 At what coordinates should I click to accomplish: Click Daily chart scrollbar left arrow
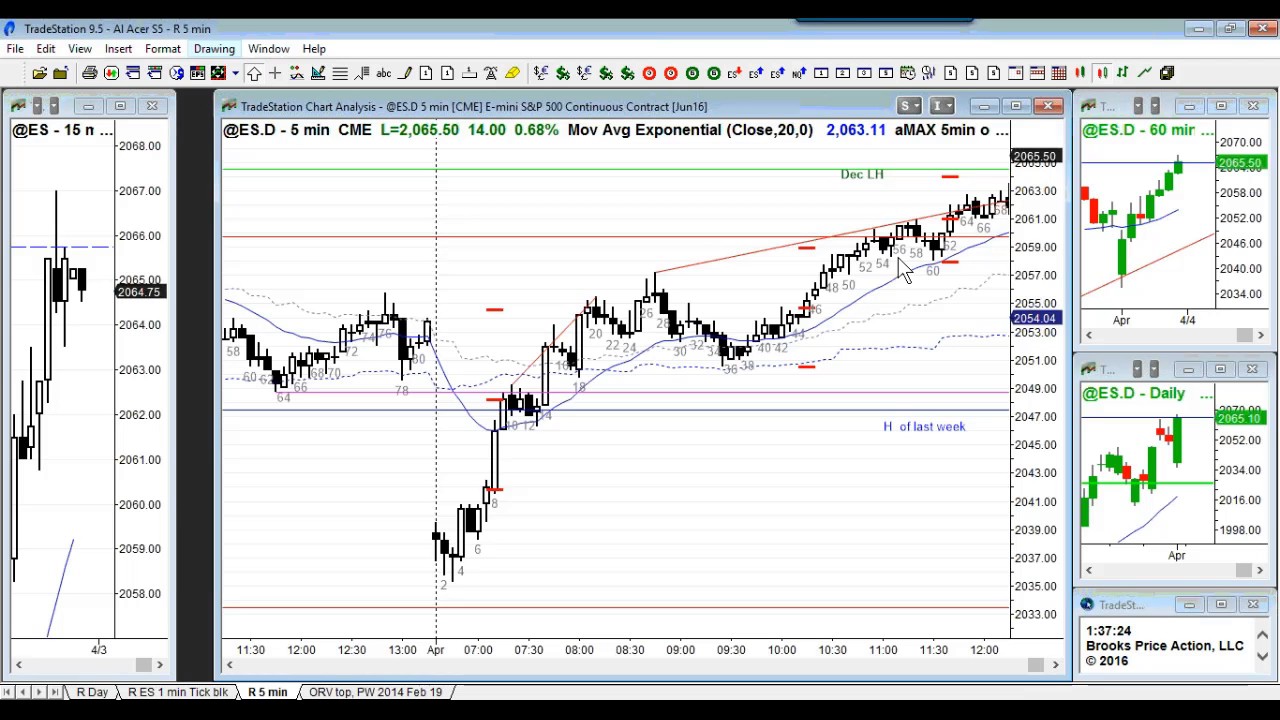(1088, 570)
